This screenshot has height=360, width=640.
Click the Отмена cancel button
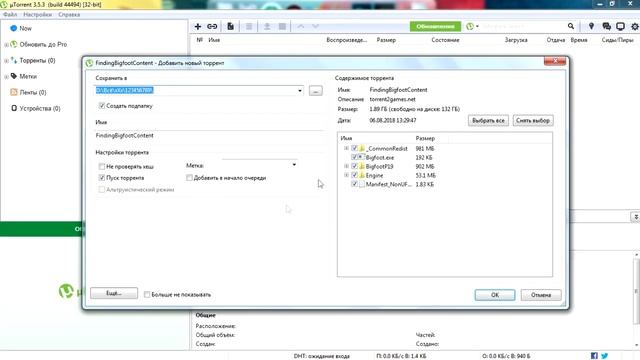pyautogui.click(x=541, y=295)
